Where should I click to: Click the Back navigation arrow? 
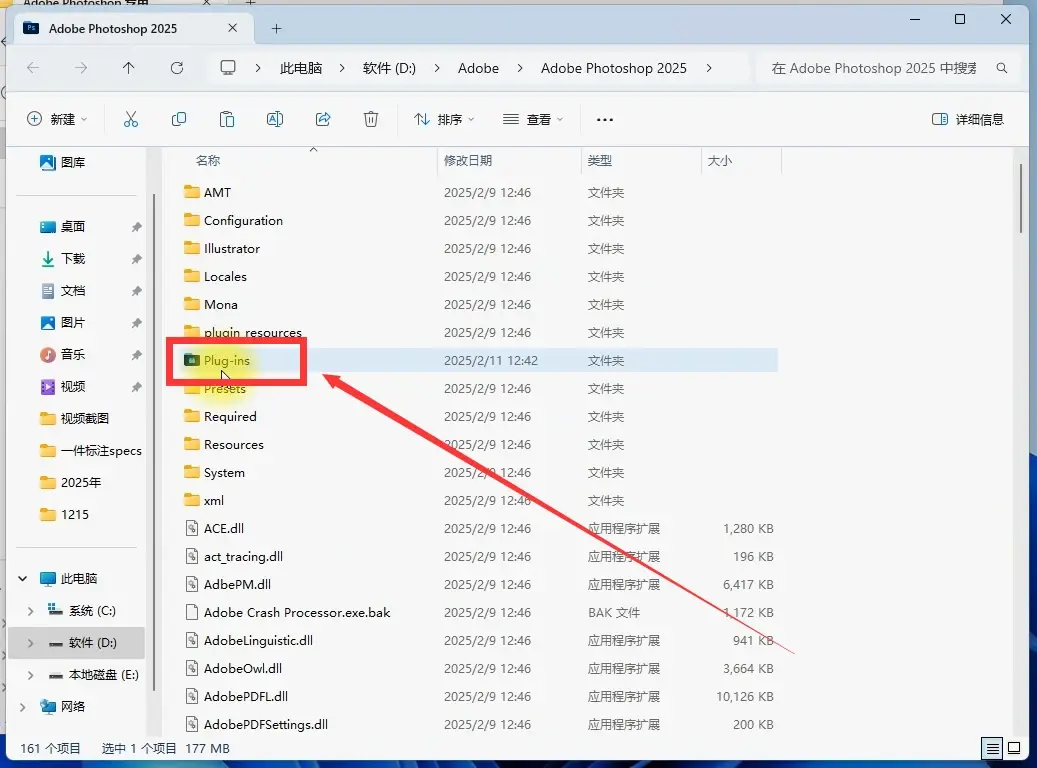click(33, 68)
